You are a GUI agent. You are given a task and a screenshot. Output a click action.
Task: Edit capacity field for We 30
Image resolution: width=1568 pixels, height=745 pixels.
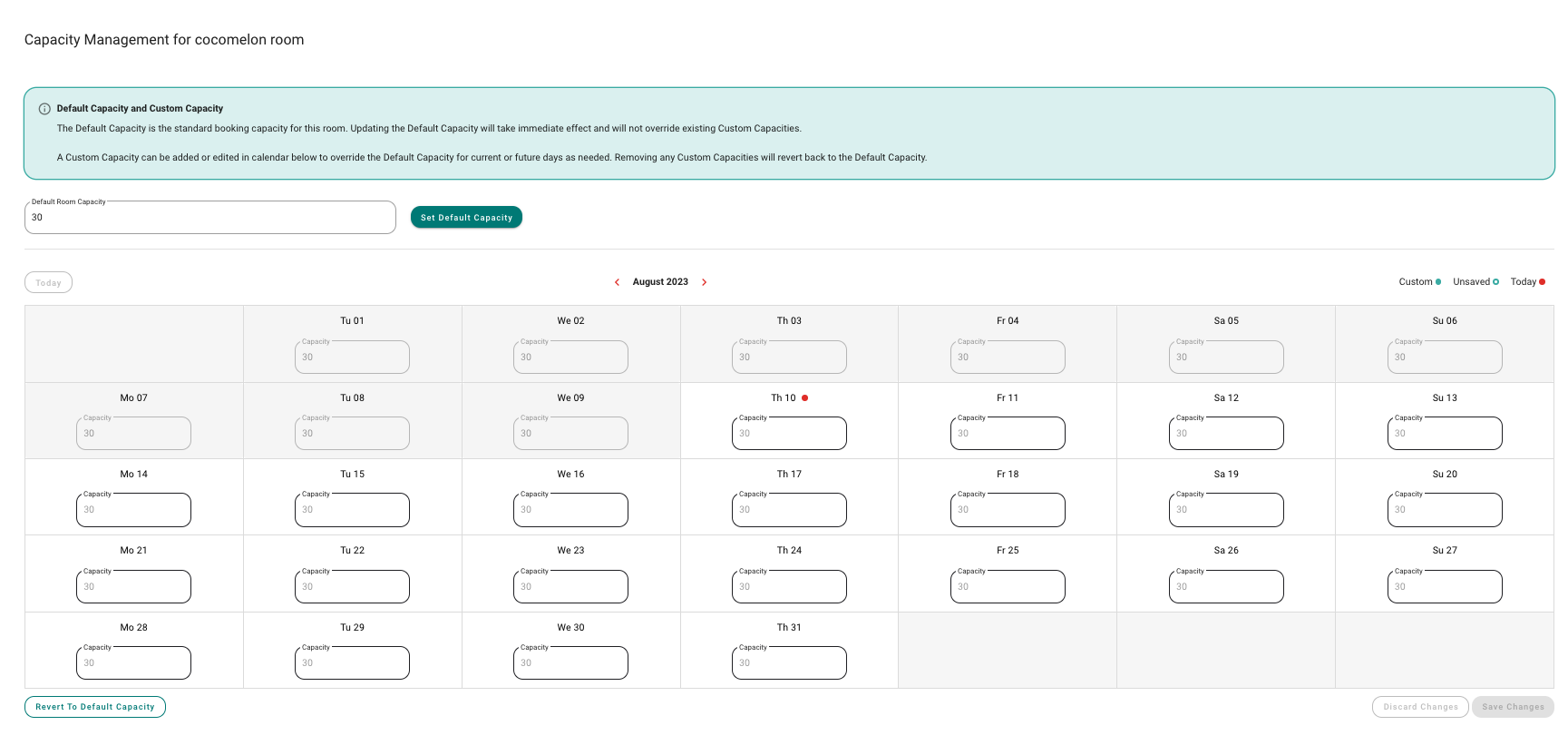[x=570, y=663]
